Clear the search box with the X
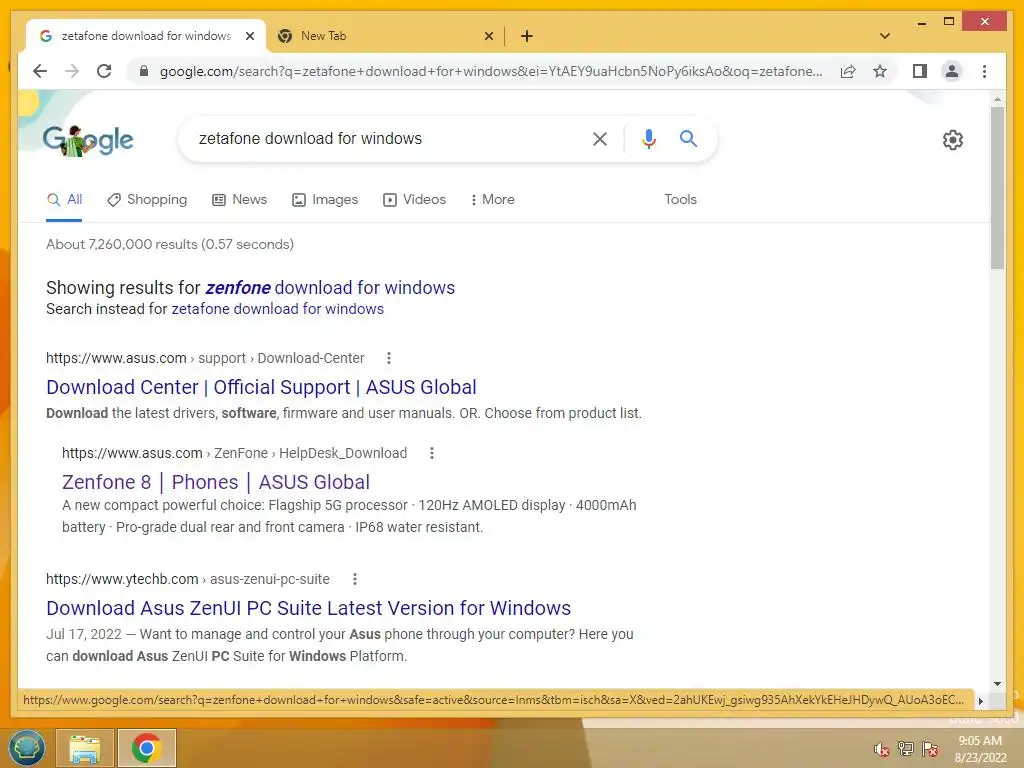 point(600,138)
